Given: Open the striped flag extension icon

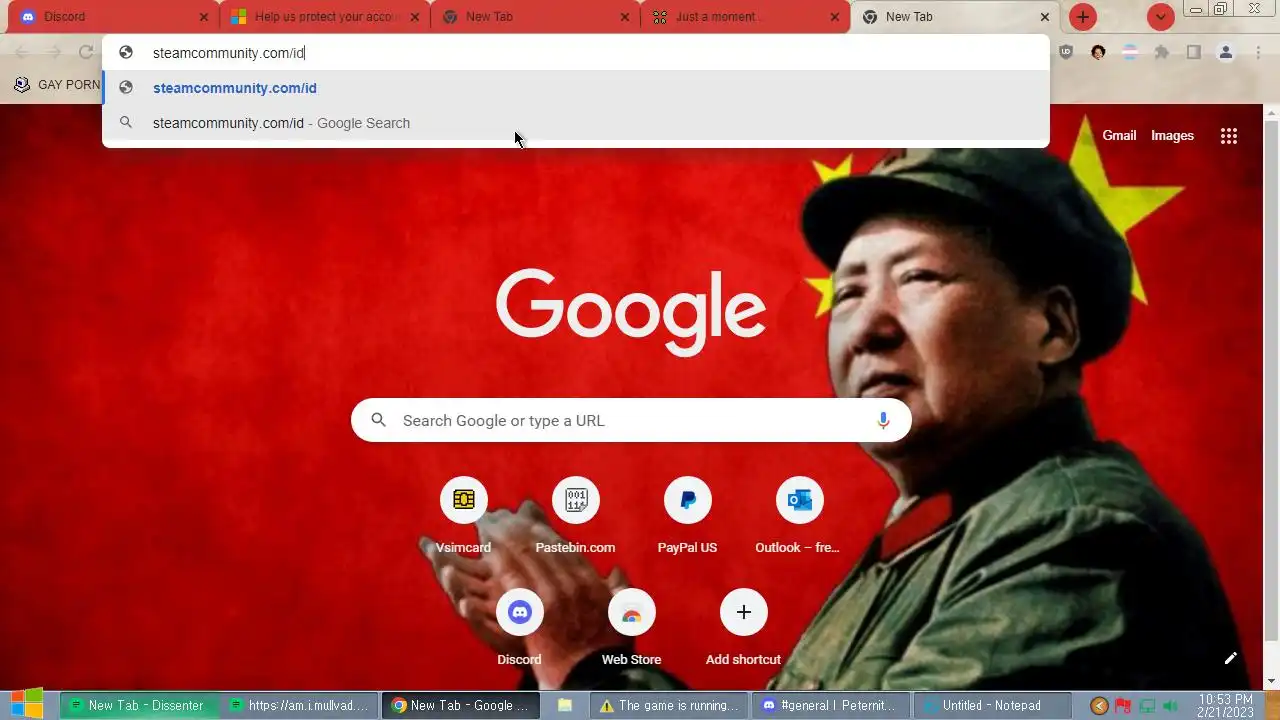Looking at the screenshot, I should 1130,52.
